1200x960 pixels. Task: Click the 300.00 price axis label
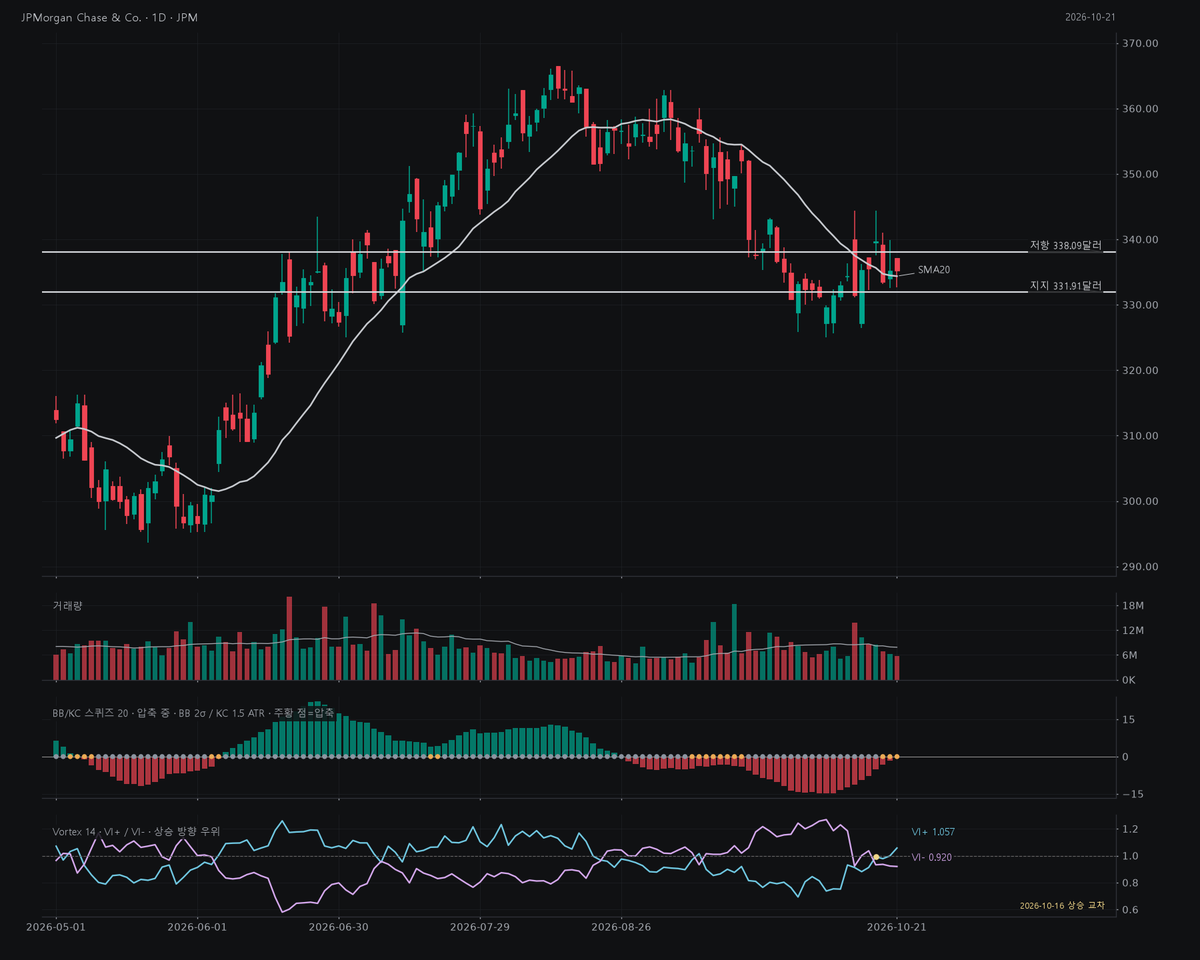(1141, 502)
